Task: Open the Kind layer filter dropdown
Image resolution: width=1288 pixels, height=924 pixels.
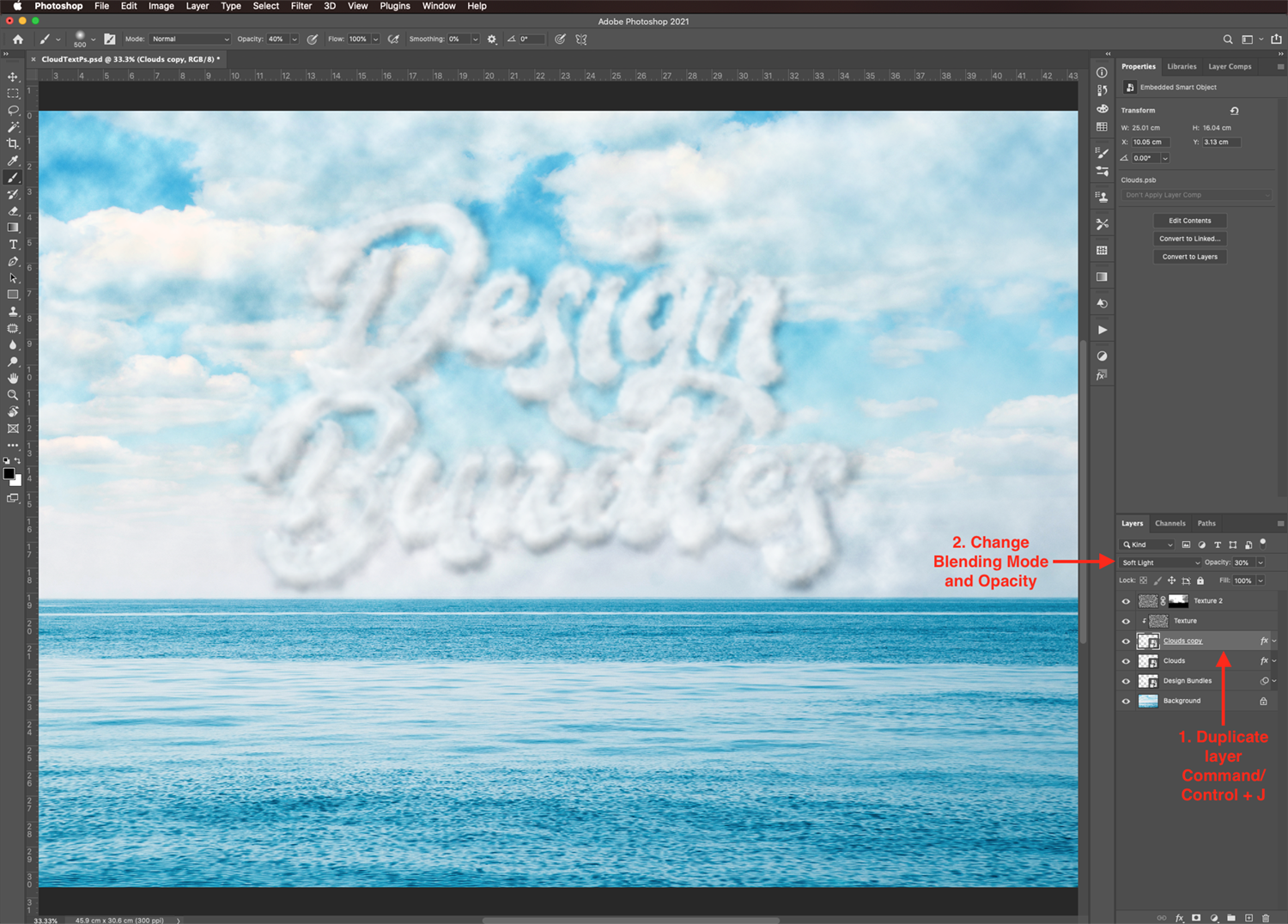Action: 1147,544
